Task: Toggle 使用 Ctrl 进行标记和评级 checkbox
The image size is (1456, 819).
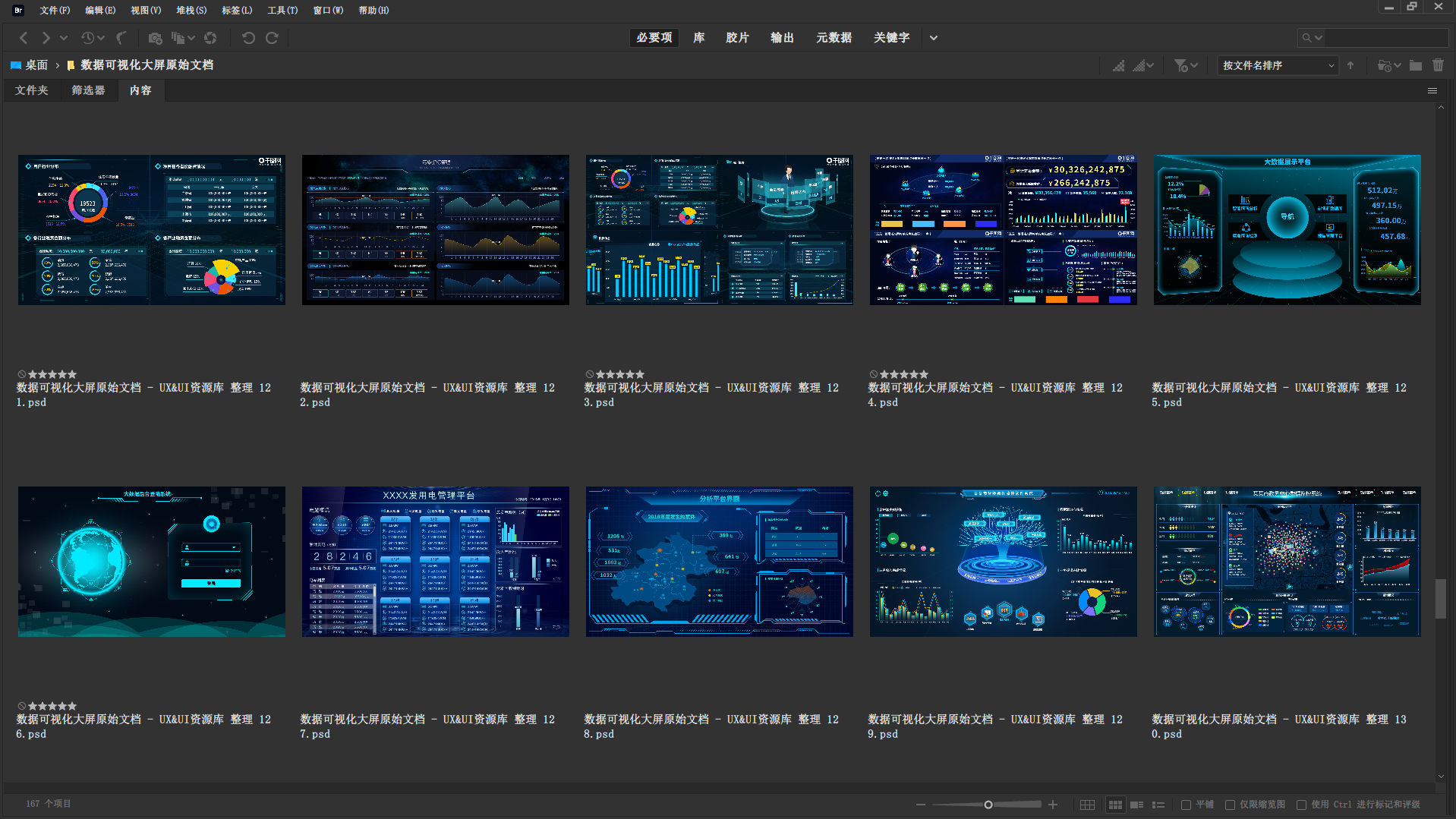Action: (1302, 805)
